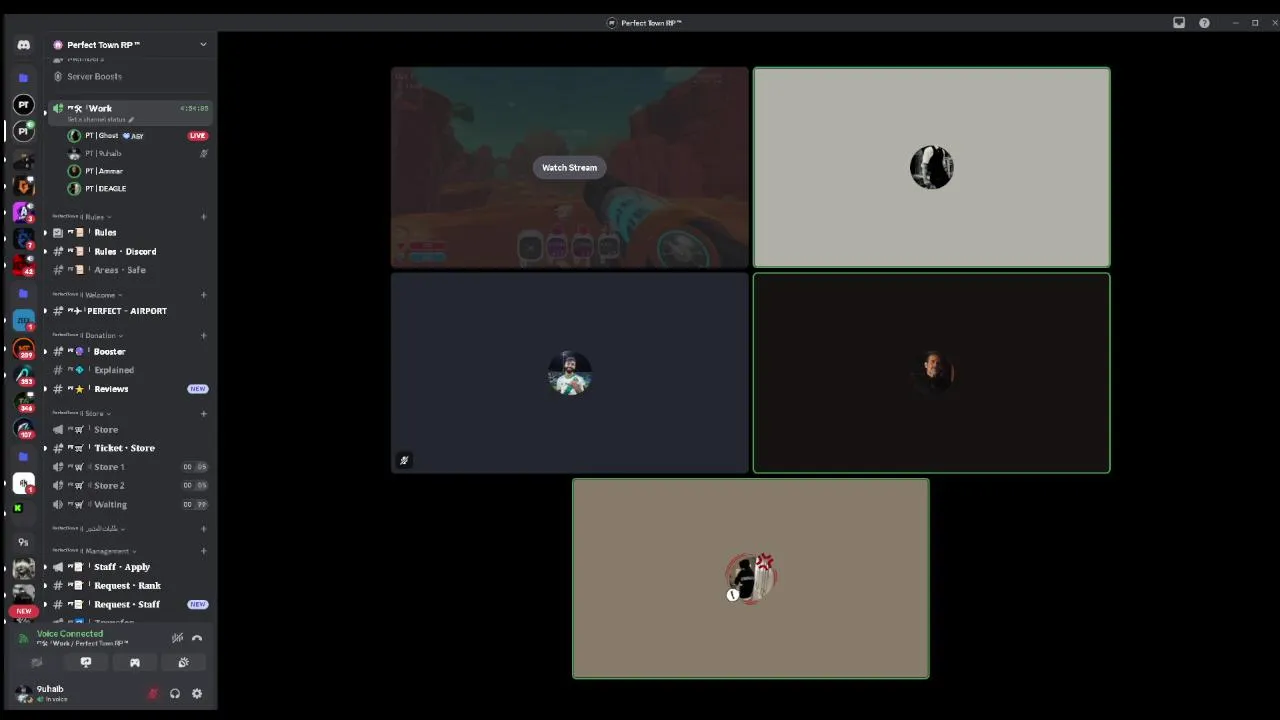The image size is (1280, 720).
Task: Open the white 9h server icon
Action: tap(23, 483)
